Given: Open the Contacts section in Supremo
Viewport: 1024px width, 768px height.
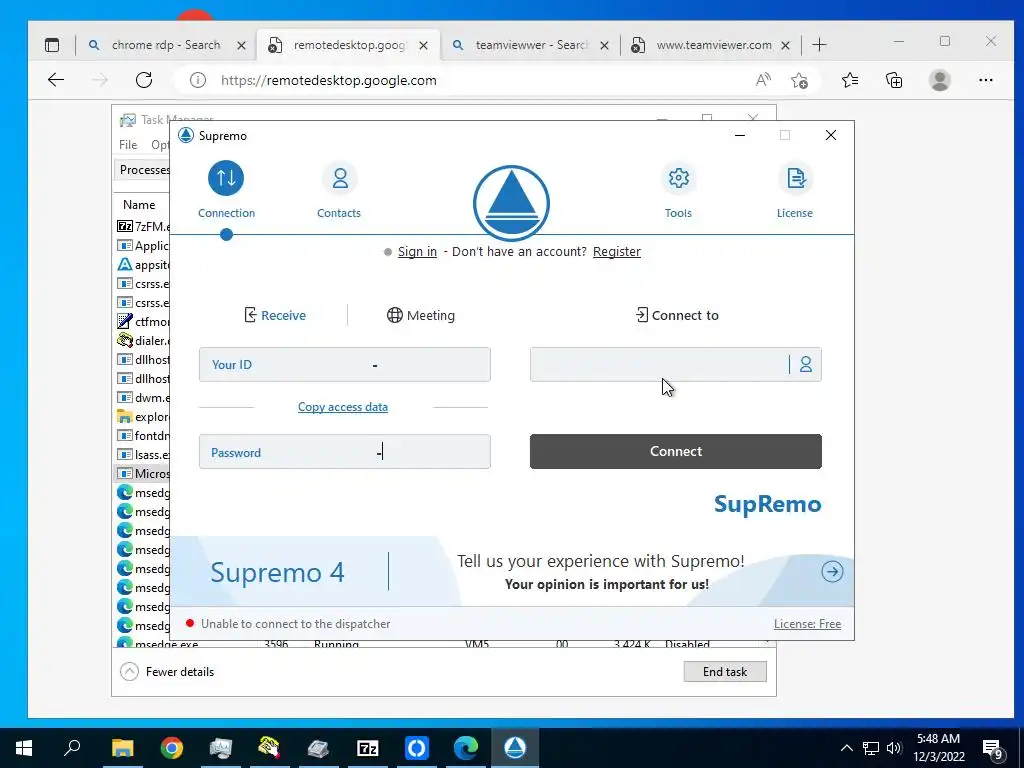Looking at the screenshot, I should click(339, 190).
